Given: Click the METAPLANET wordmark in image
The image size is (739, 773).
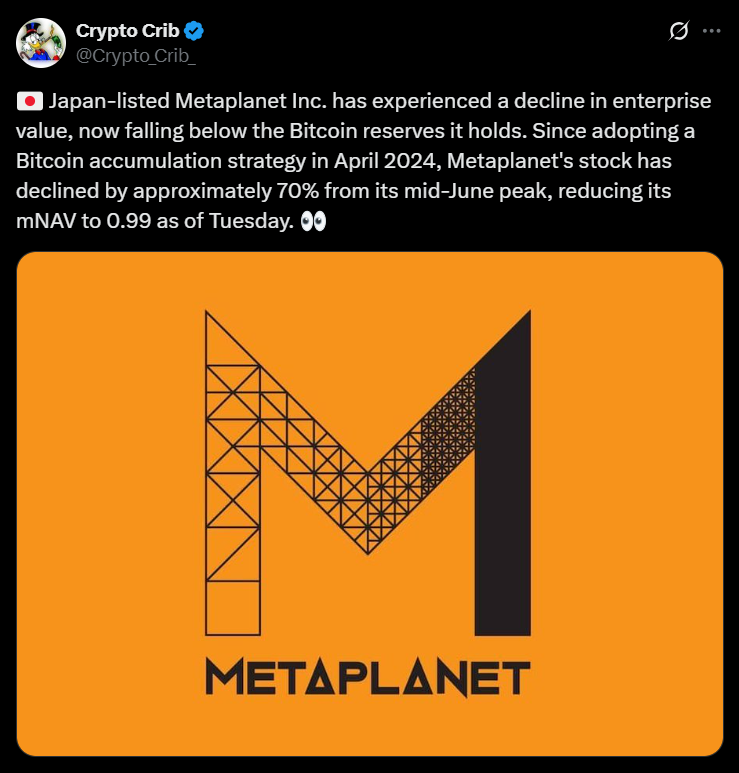Looking at the screenshot, I should pyautogui.click(x=367, y=679).
